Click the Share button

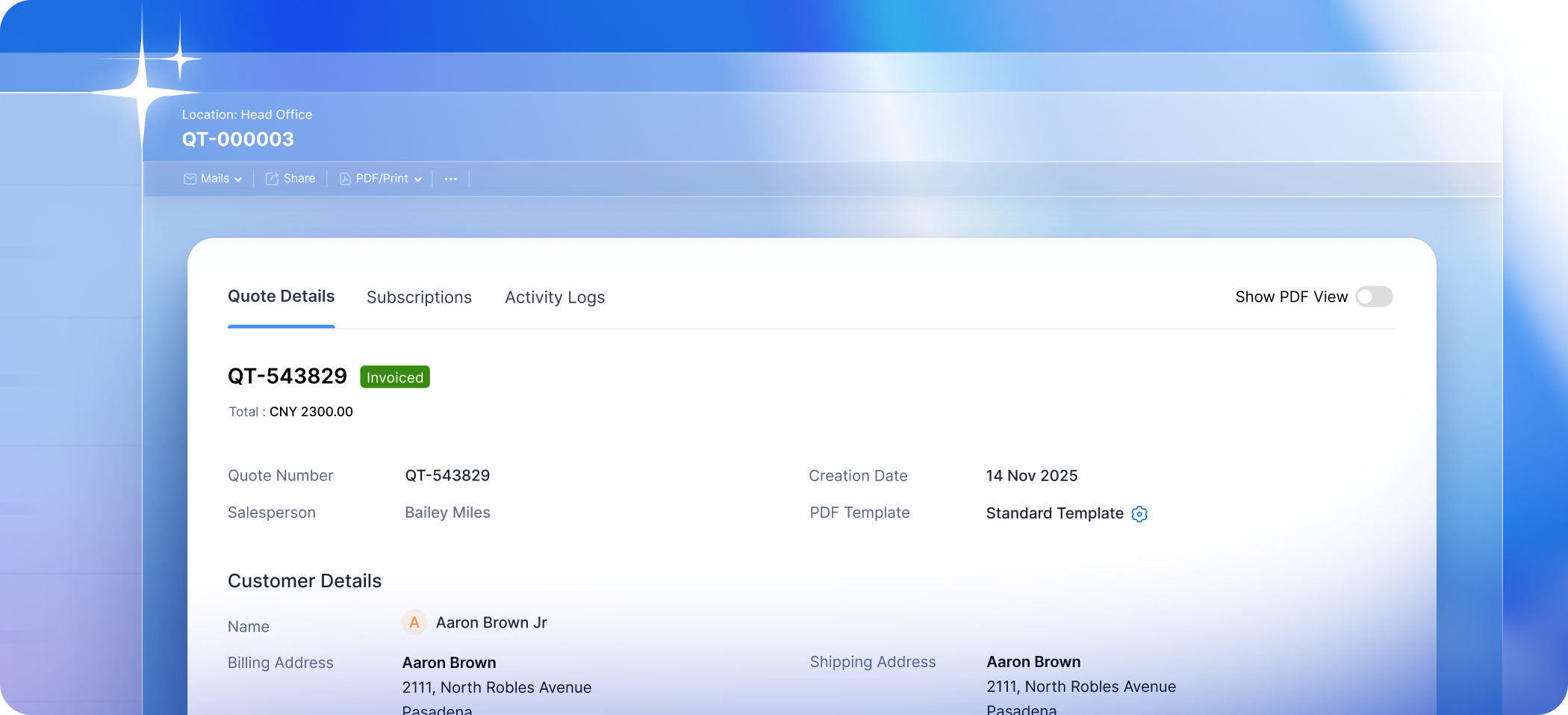coord(290,179)
